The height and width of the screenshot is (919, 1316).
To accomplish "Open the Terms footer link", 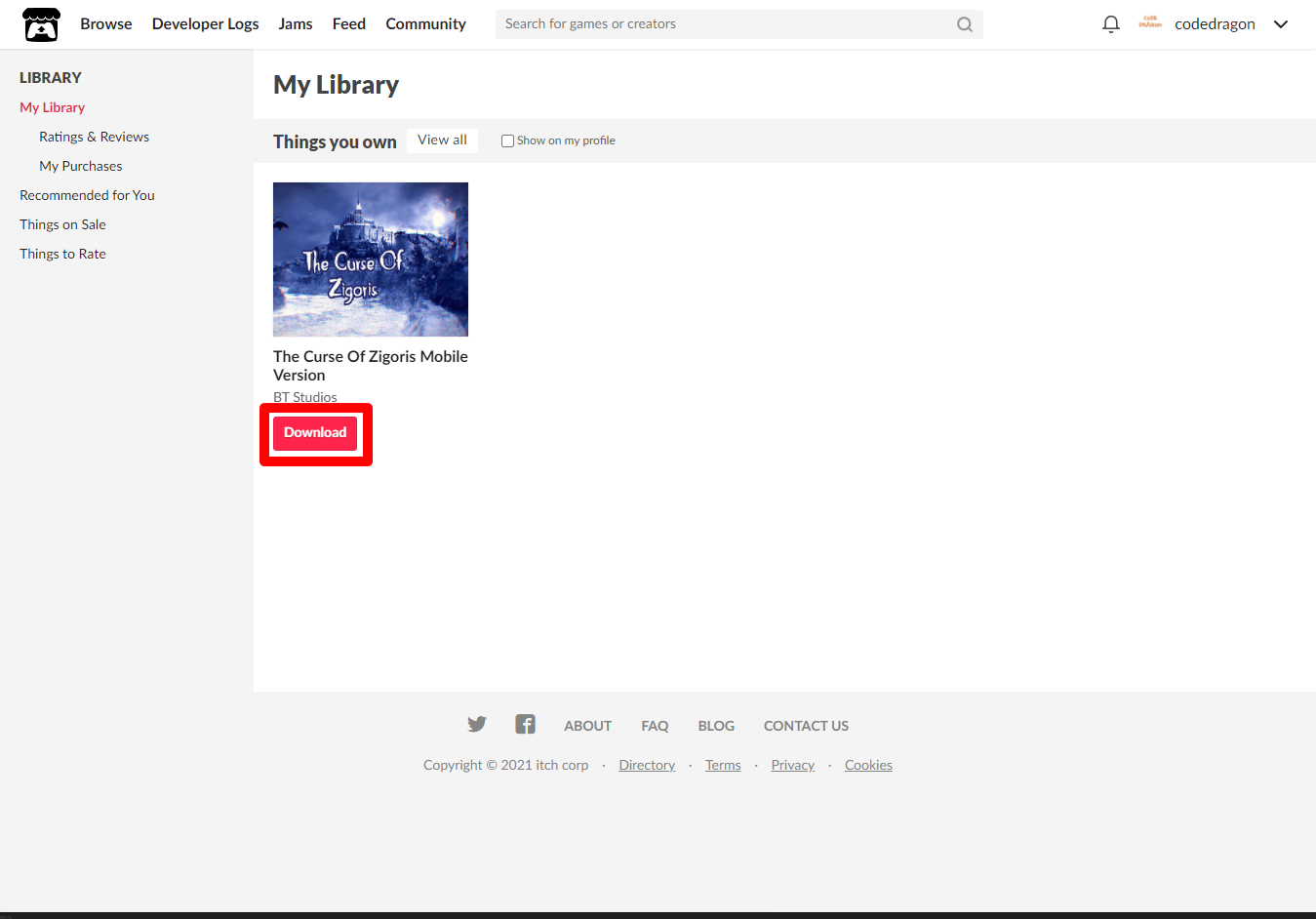I will (x=723, y=765).
